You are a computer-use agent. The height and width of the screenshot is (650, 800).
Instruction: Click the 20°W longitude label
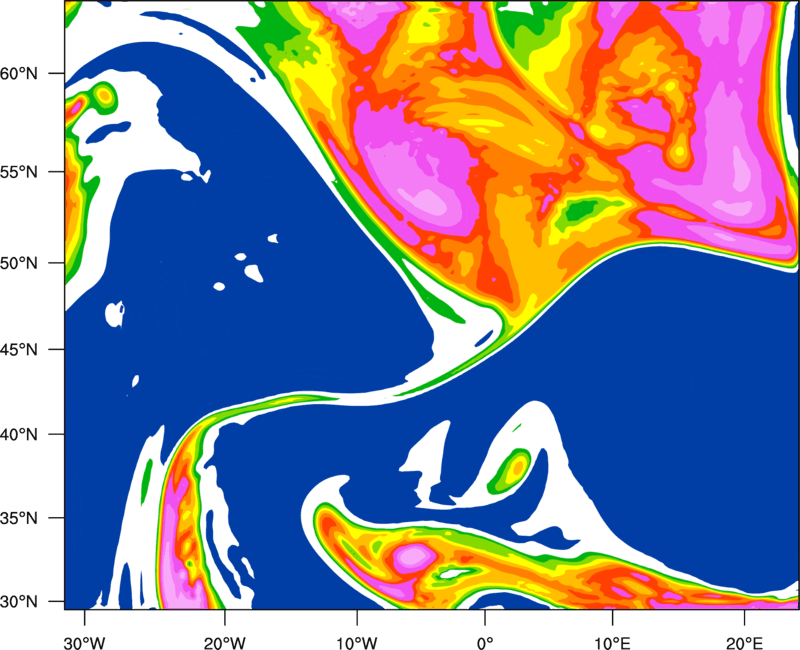point(225,643)
